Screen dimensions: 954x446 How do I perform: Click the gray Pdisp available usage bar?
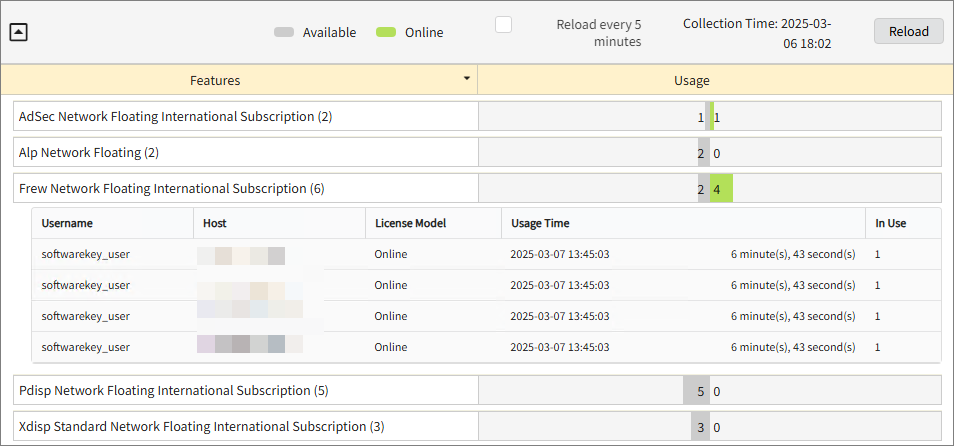695,390
